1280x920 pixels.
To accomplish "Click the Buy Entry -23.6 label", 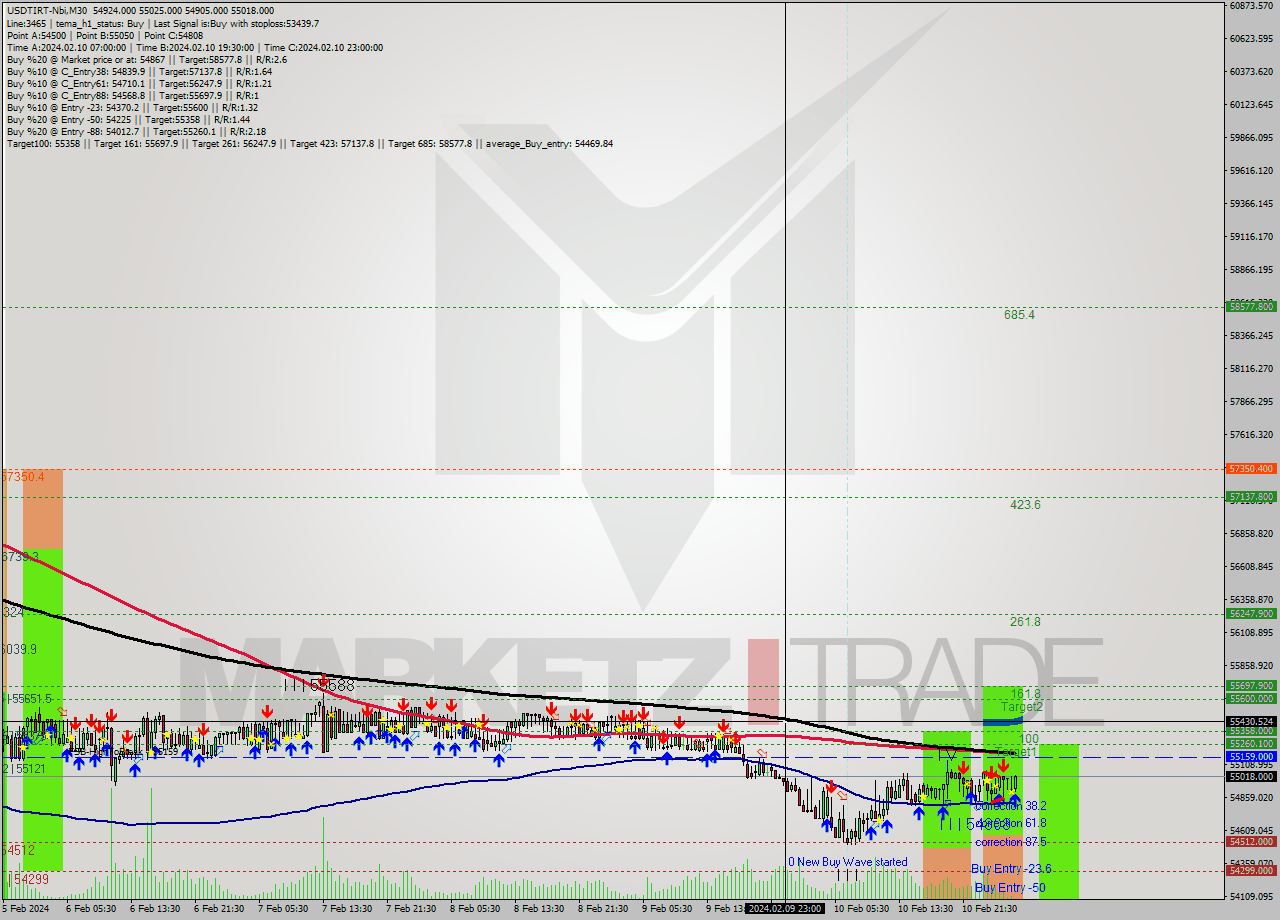I will click(x=1010, y=869).
